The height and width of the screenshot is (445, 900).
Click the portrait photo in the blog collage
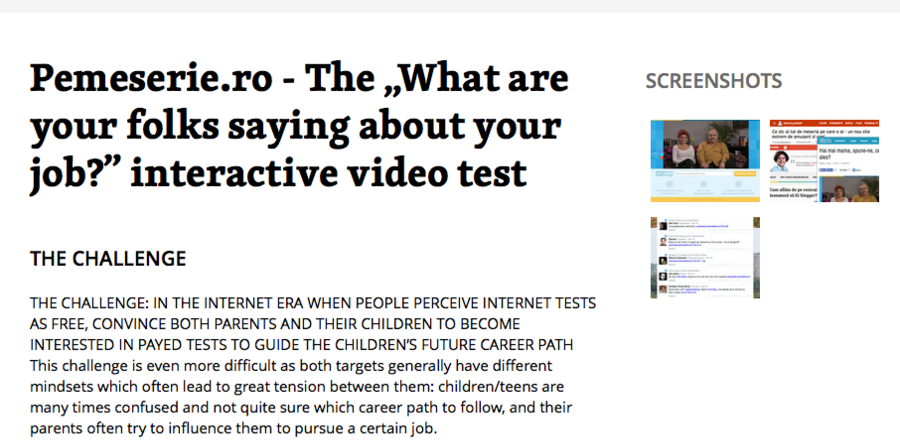point(780,158)
